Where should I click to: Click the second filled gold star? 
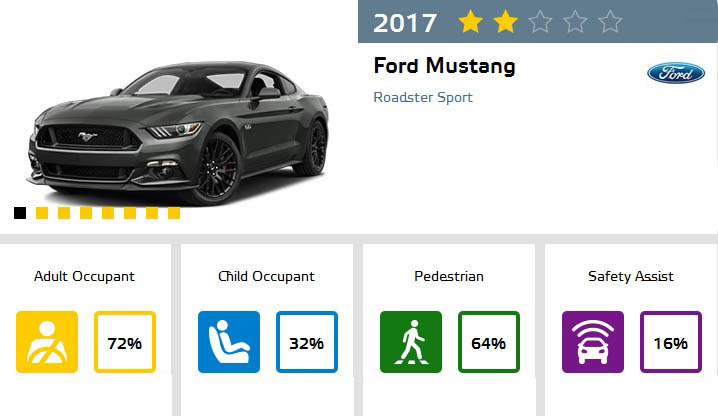click(x=505, y=22)
